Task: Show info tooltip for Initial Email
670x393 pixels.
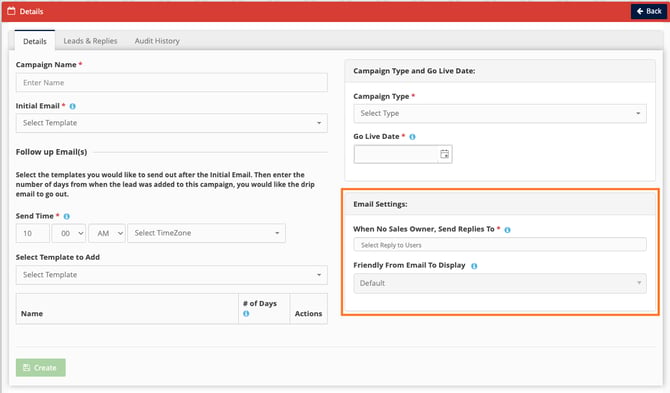Action: pos(73,106)
